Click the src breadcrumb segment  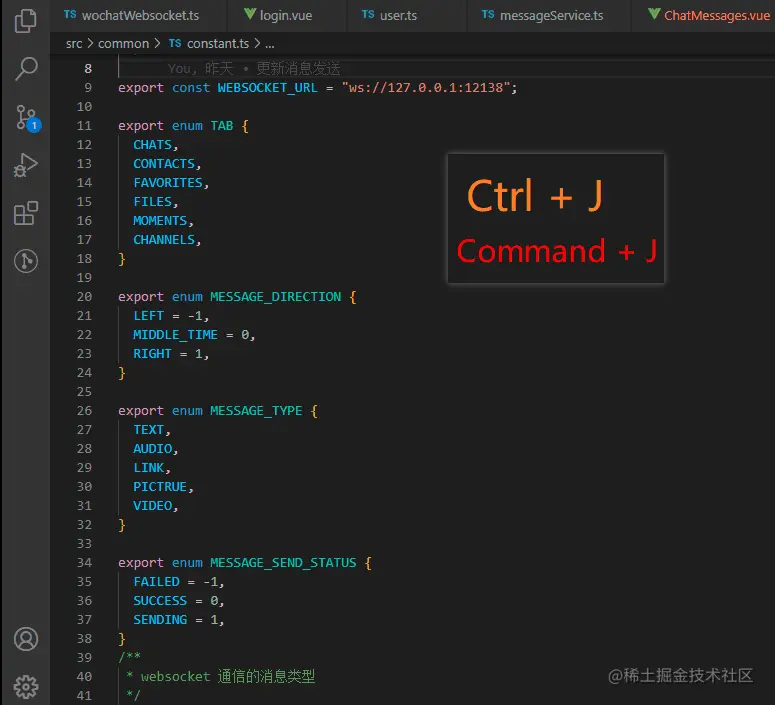[x=74, y=44]
